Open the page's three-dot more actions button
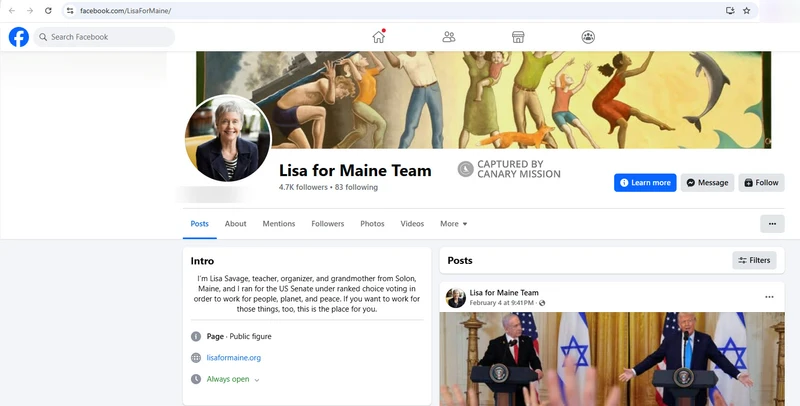Image resolution: width=800 pixels, height=406 pixels. [772, 223]
